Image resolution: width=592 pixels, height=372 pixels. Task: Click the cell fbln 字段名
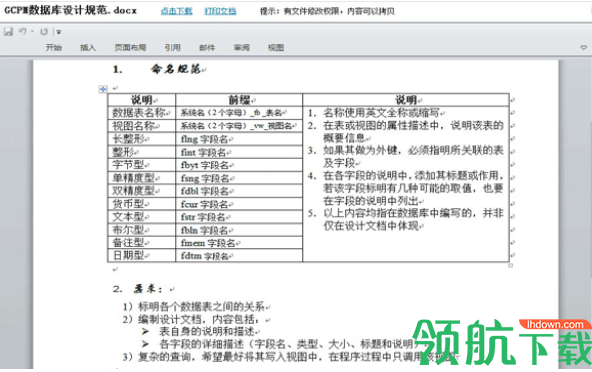pos(239,230)
